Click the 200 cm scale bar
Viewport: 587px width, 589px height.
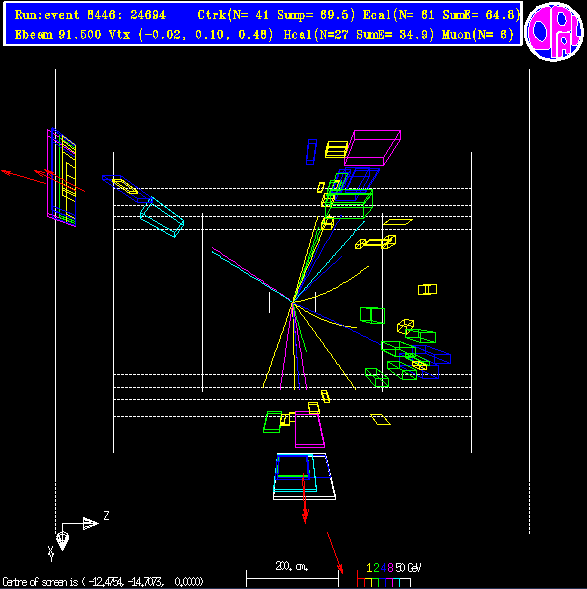coord(292,577)
